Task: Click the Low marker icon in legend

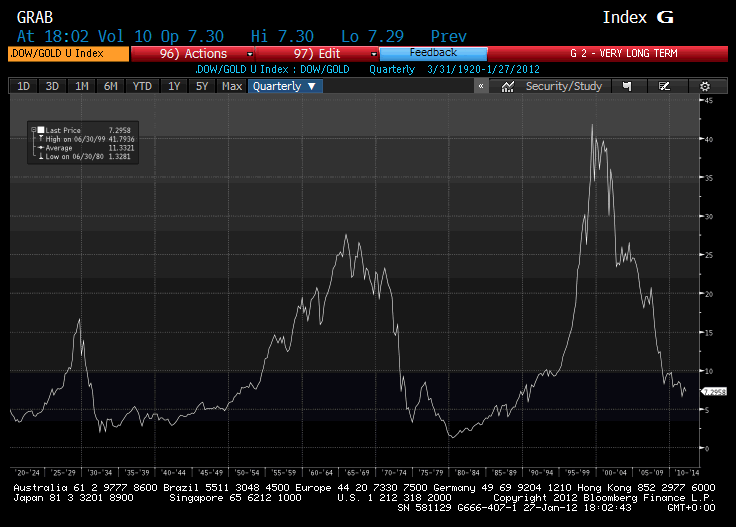Action: 41,155
